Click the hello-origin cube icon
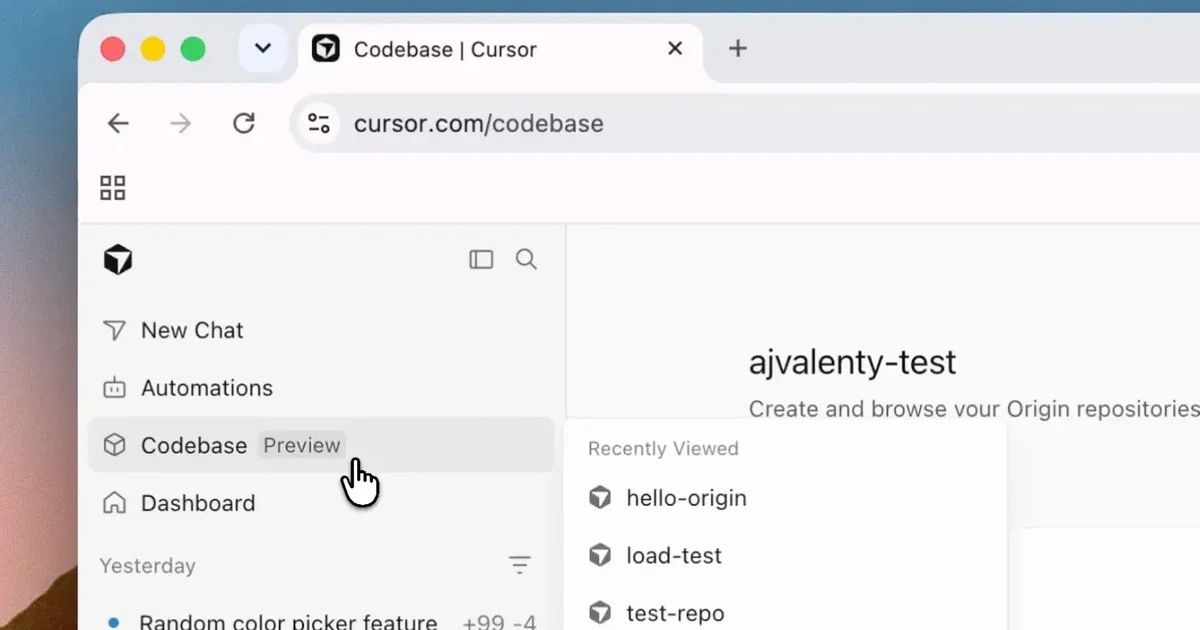Screen dimensions: 1200x630 click(600, 498)
